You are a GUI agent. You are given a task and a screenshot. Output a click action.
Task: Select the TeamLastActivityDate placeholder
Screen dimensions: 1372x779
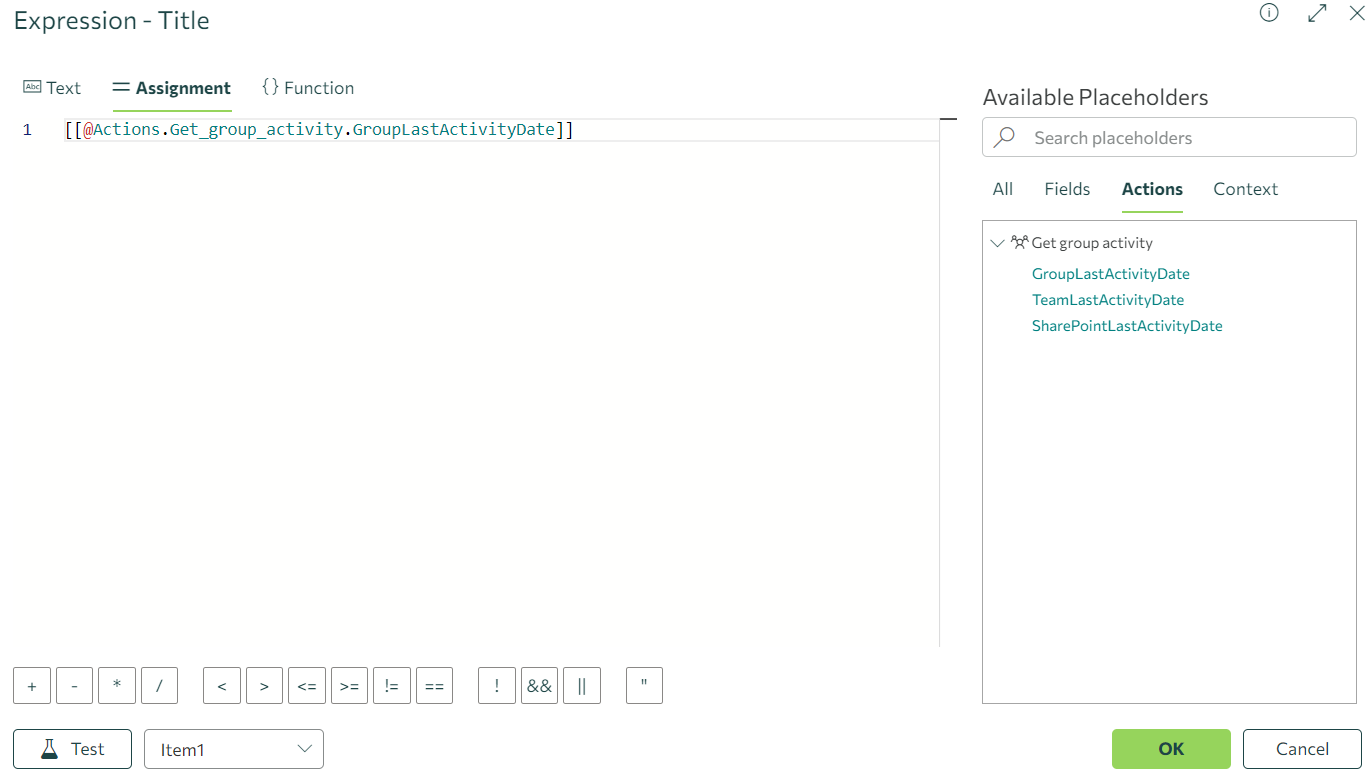pyautogui.click(x=1107, y=300)
